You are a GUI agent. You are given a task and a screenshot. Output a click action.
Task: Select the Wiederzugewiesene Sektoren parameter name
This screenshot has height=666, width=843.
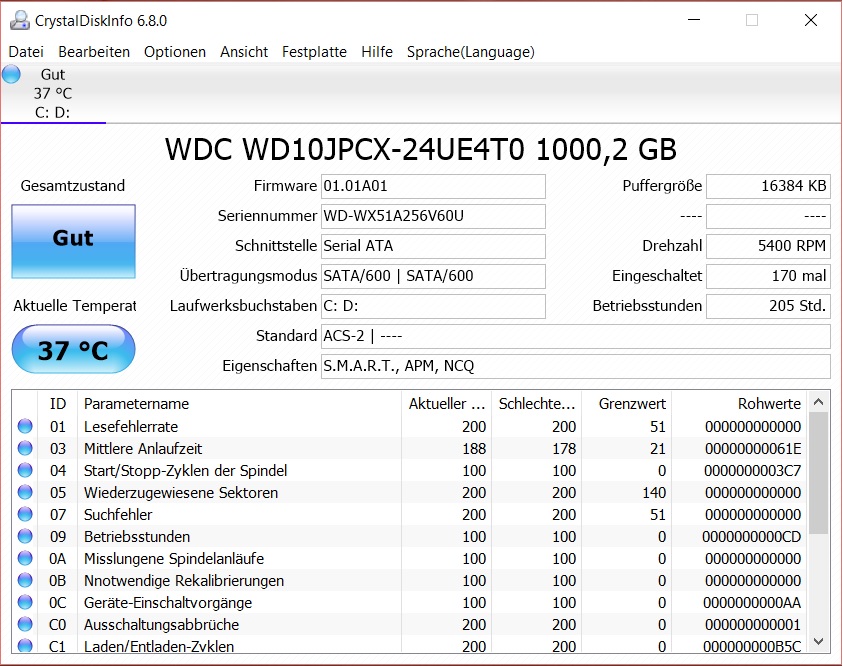181,493
